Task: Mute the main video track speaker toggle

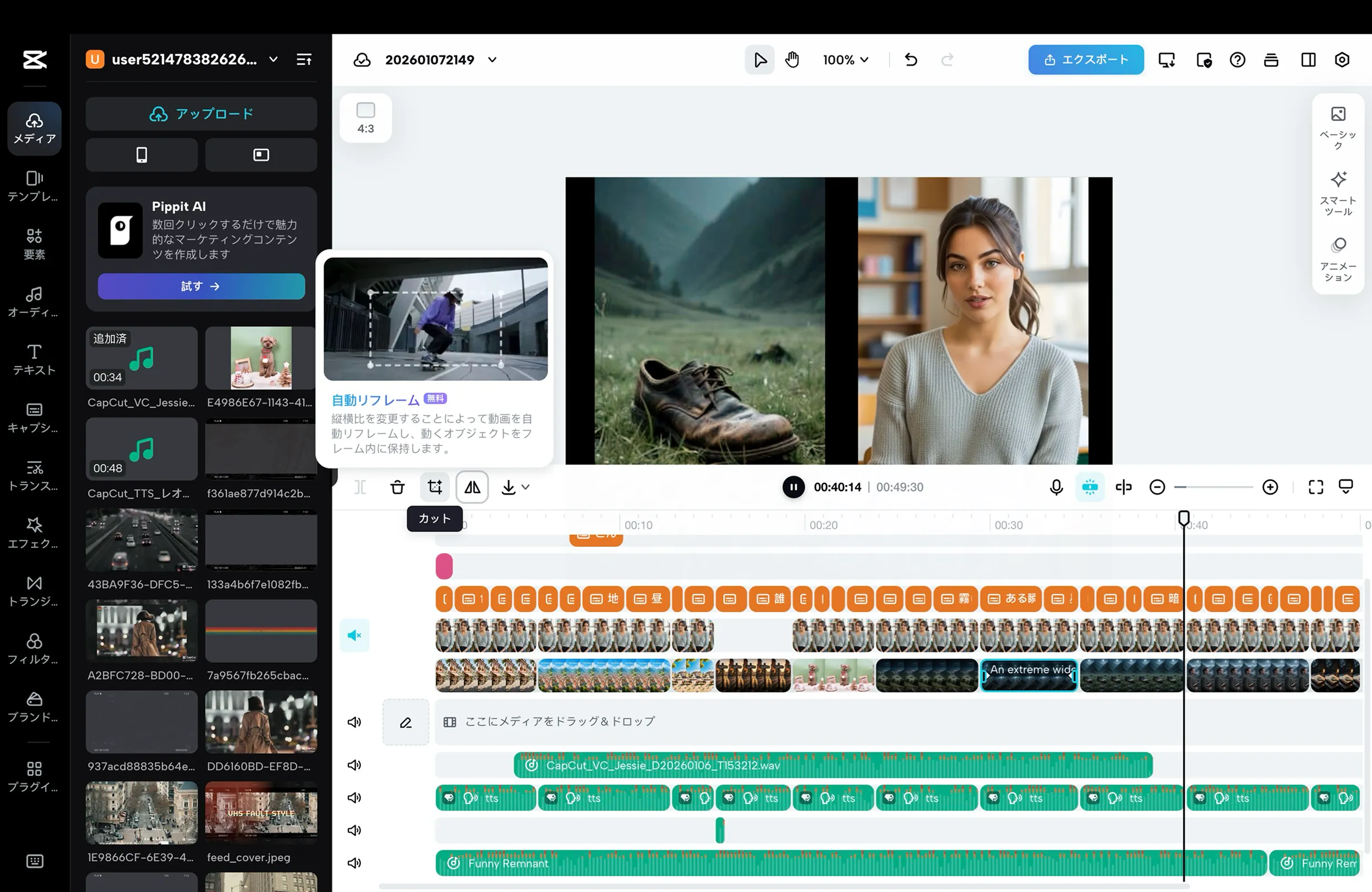Action: pyautogui.click(x=354, y=635)
